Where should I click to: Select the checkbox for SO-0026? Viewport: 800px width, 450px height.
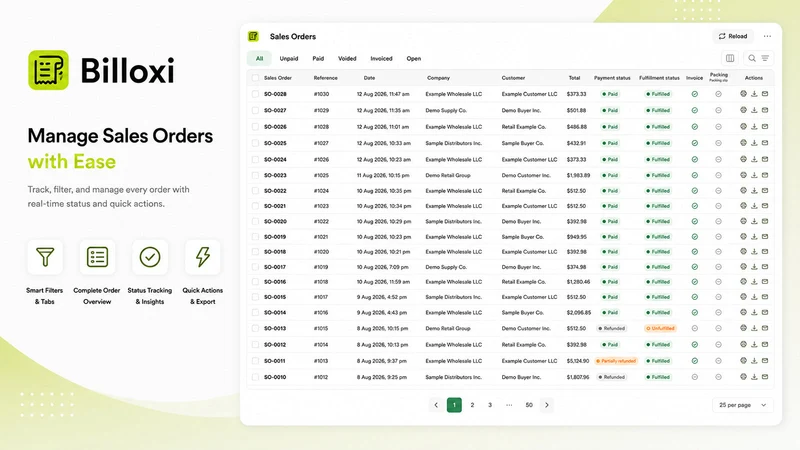(255, 127)
